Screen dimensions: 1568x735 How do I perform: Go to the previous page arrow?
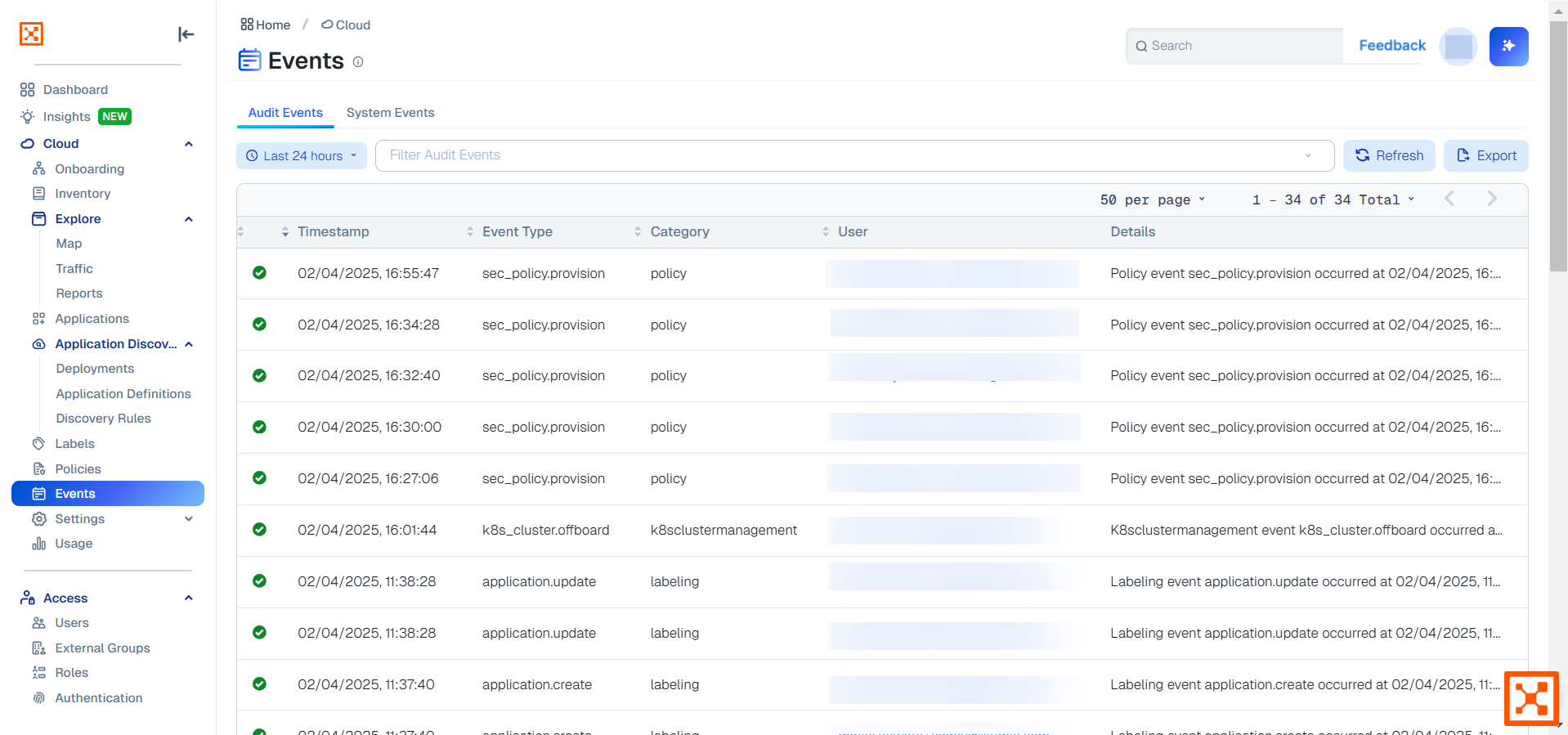pos(1449,199)
